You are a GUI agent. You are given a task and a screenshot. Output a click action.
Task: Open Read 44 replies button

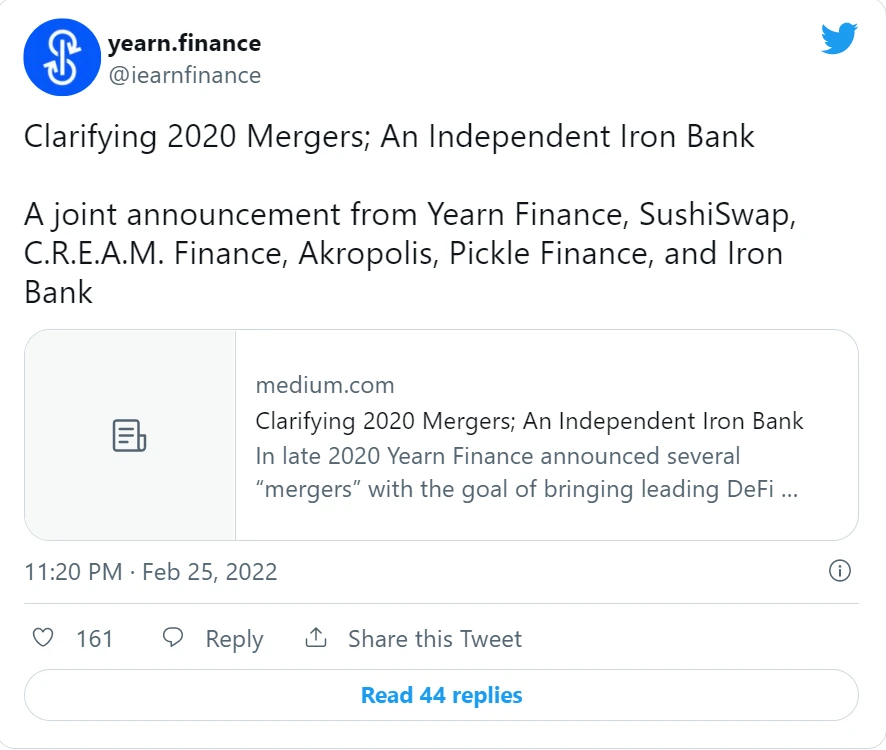441,695
